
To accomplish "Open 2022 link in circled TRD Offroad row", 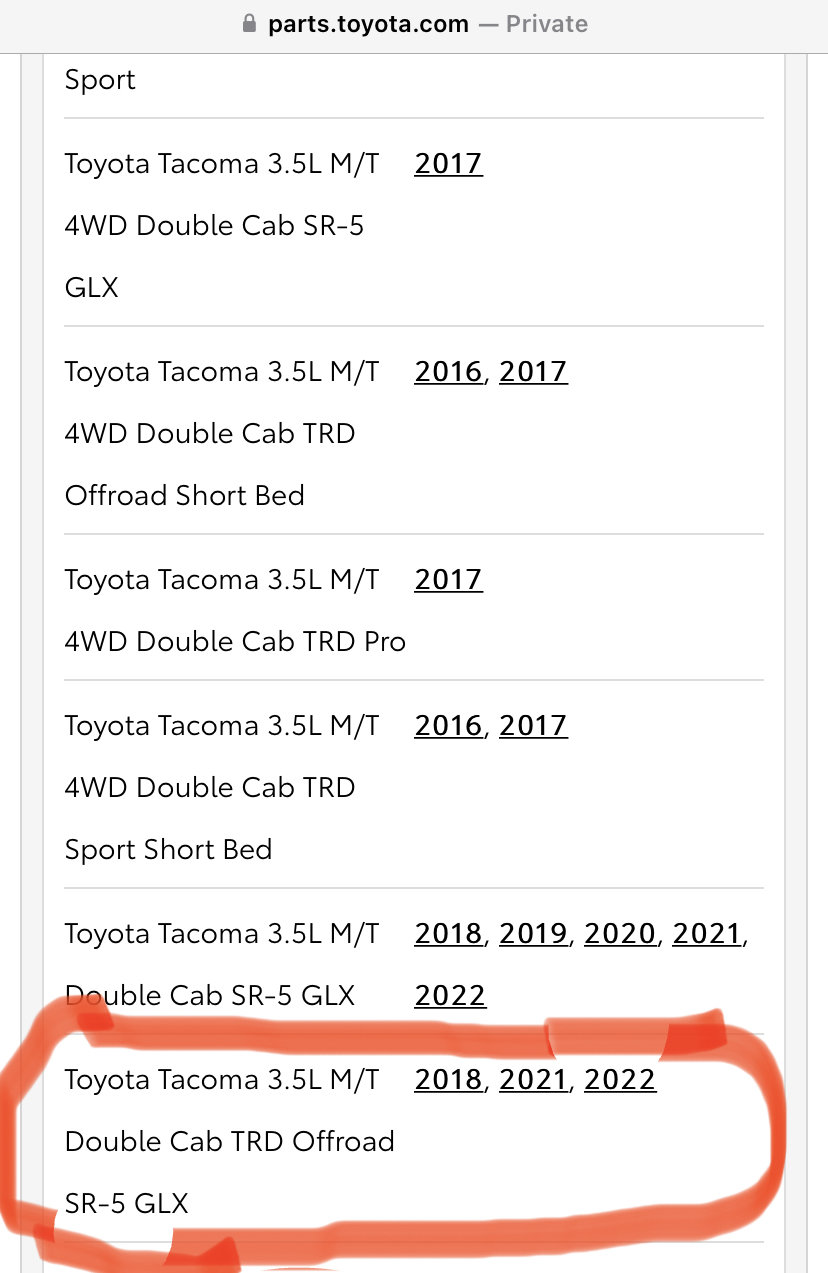I will [x=620, y=1079].
